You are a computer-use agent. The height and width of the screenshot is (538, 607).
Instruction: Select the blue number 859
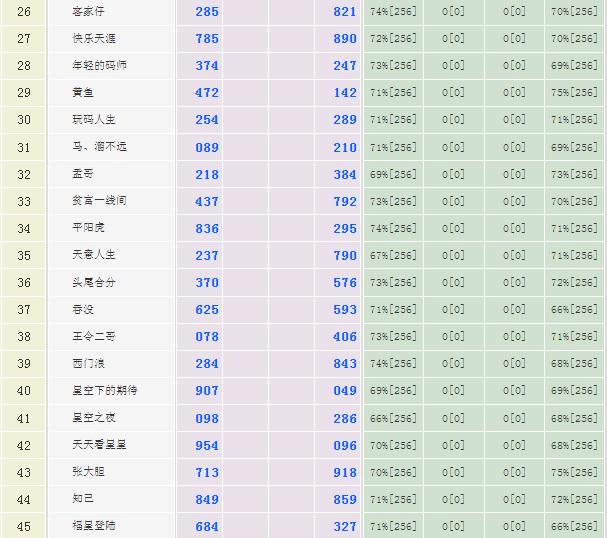[345, 499]
